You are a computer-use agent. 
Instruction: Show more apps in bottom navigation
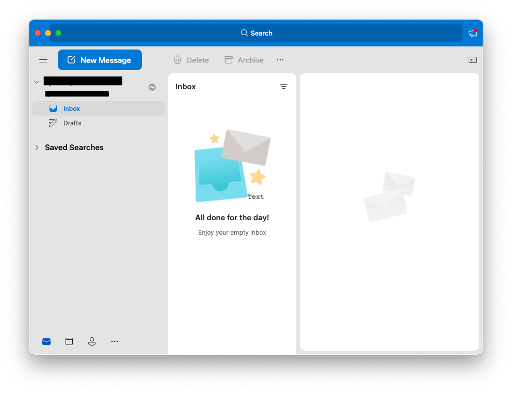[x=115, y=341]
